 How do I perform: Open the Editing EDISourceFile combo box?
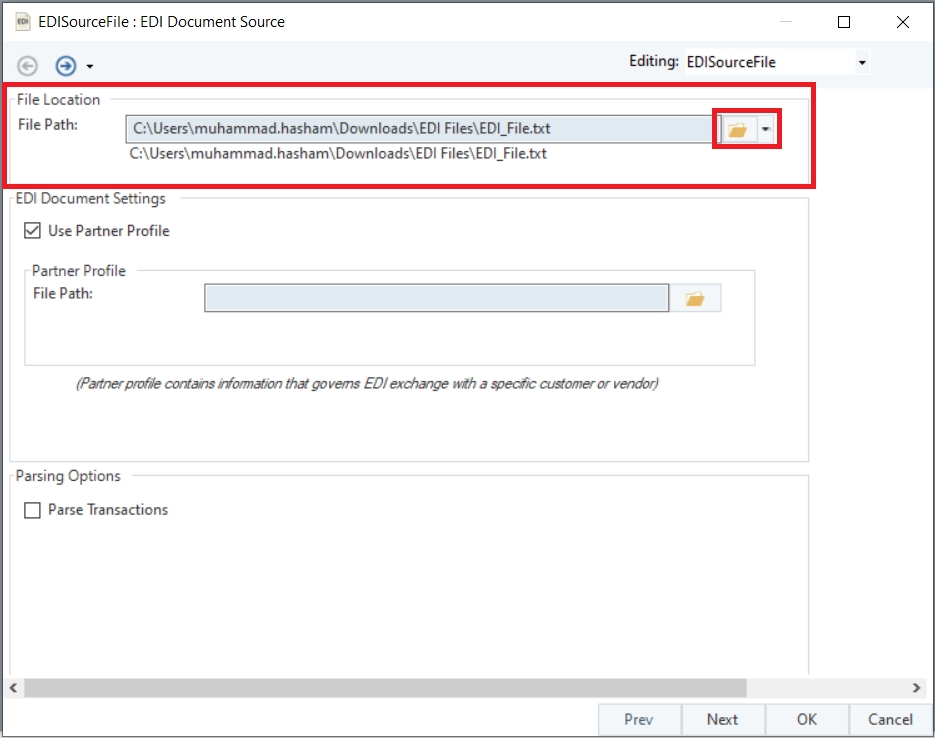tap(776, 62)
